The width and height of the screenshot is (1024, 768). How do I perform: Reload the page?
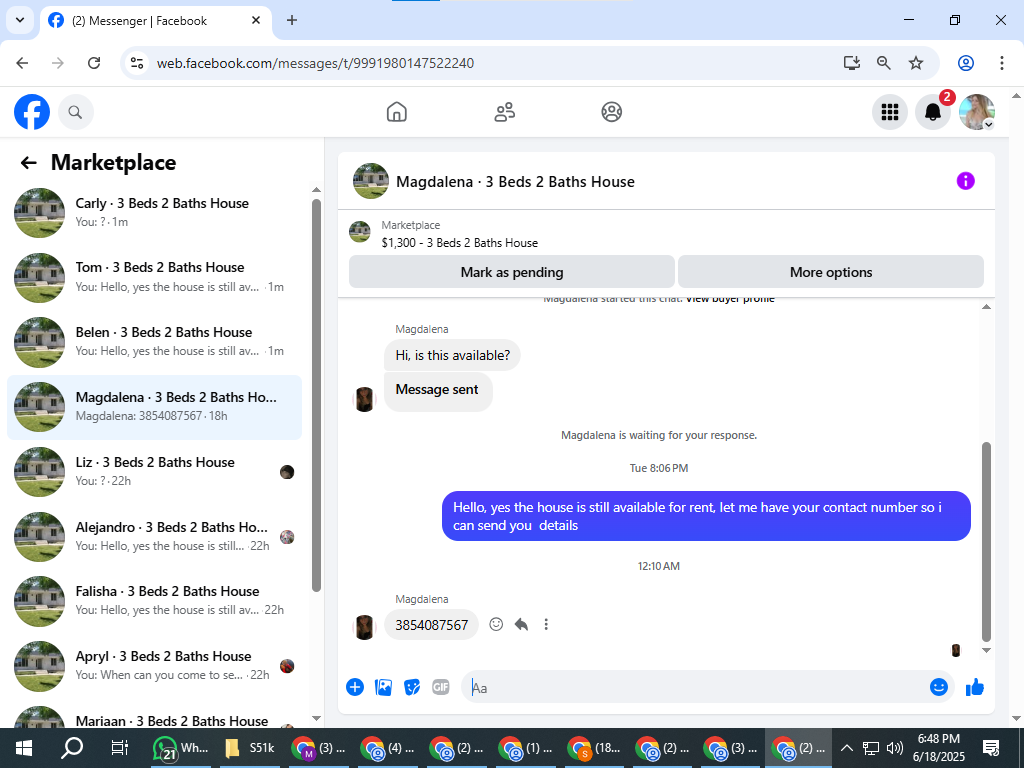click(94, 63)
